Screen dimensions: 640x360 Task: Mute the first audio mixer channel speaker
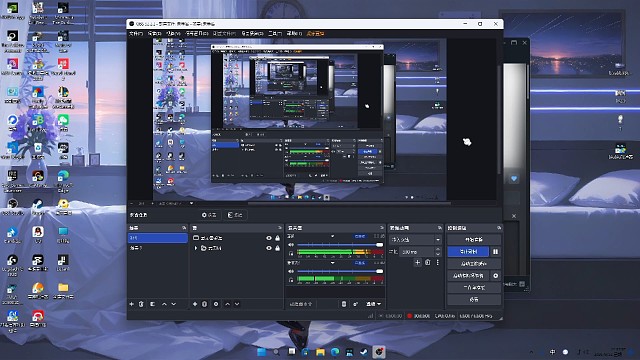pos(291,245)
